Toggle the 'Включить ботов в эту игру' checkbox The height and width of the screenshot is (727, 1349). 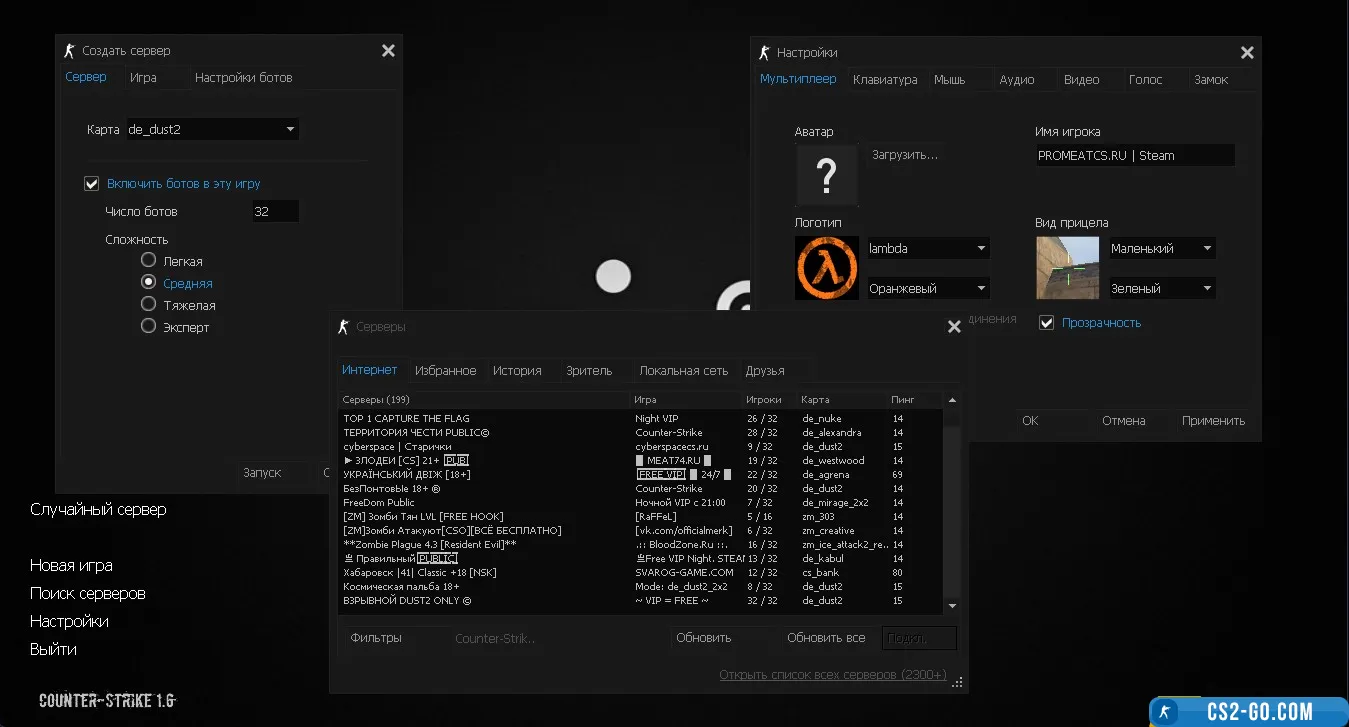pyautogui.click(x=92, y=184)
